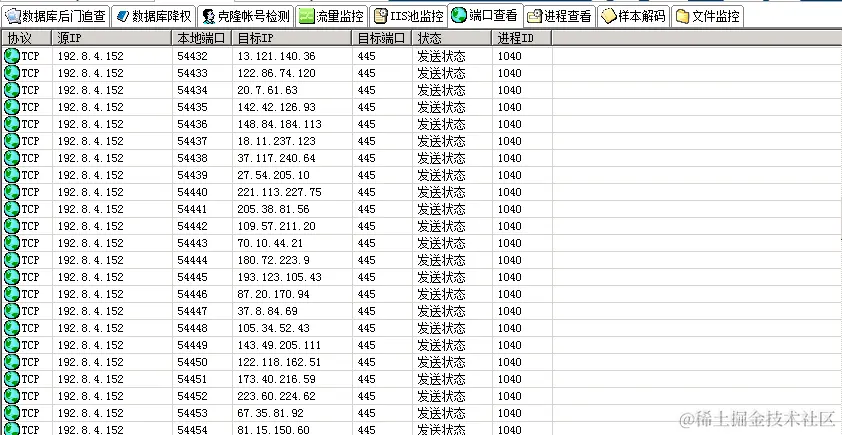Click the clipboard icon on IIS池监控 tab
Screen dimensions: 842x435
(380, 17)
